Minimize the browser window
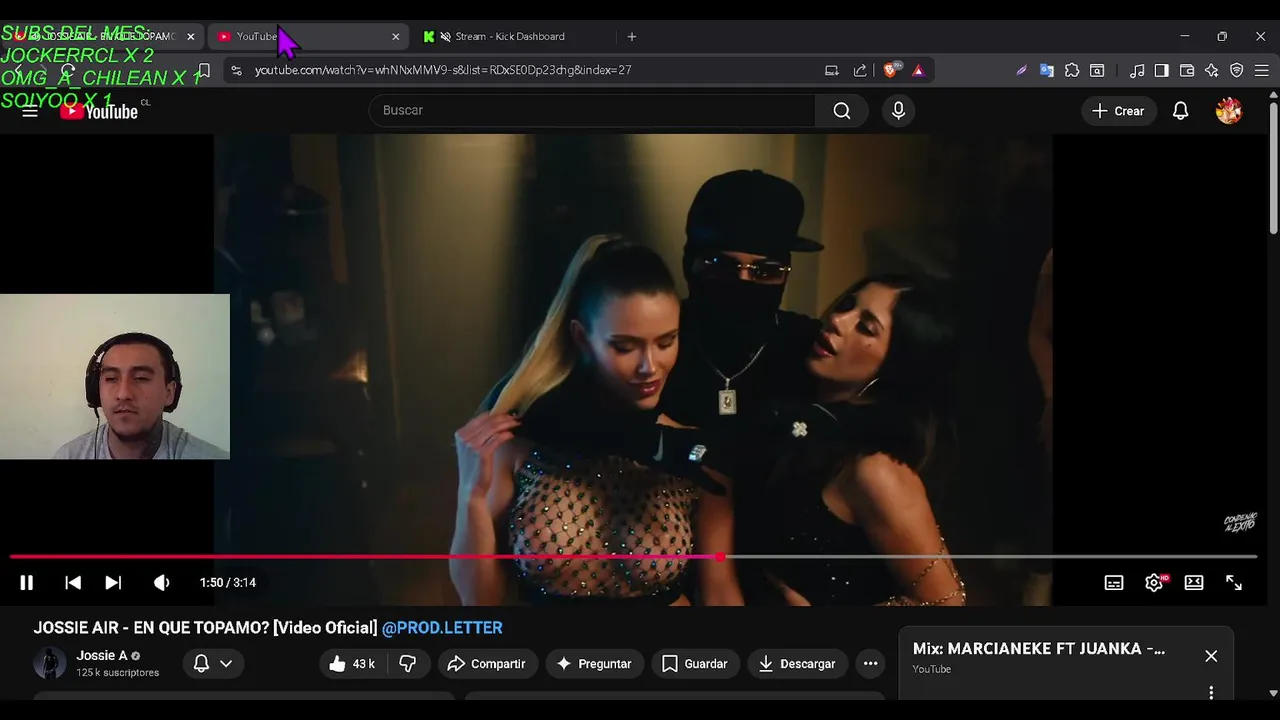This screenshot has height=720, width=1280. pos(1185,37)
